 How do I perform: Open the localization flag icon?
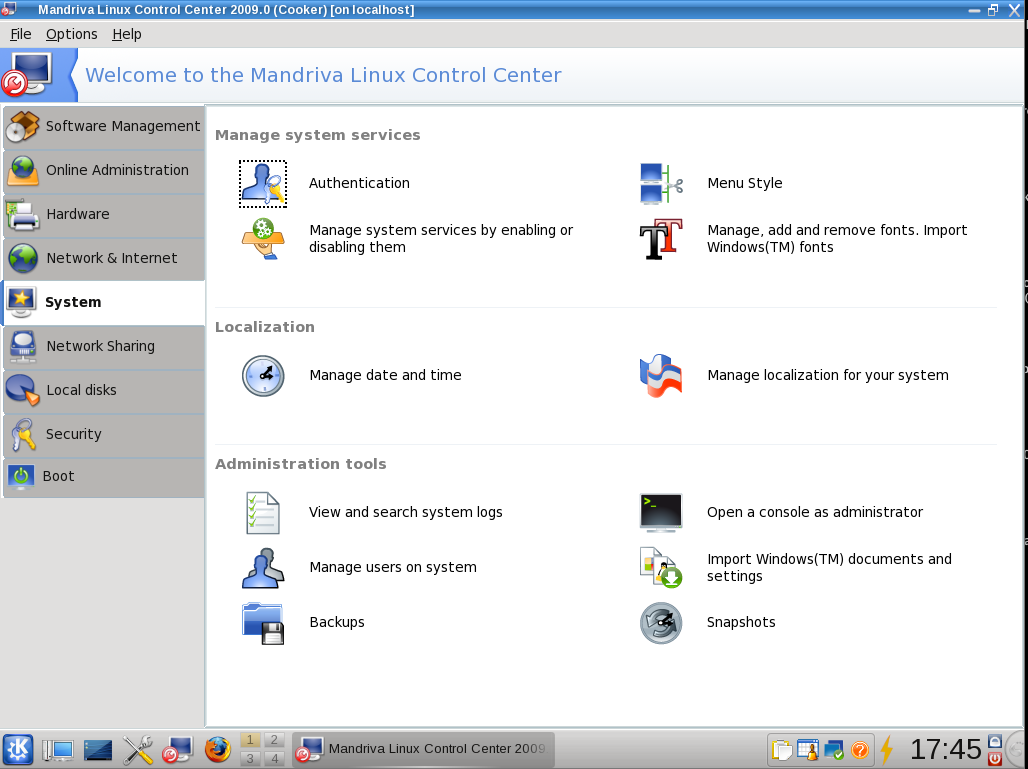[661, 376]
